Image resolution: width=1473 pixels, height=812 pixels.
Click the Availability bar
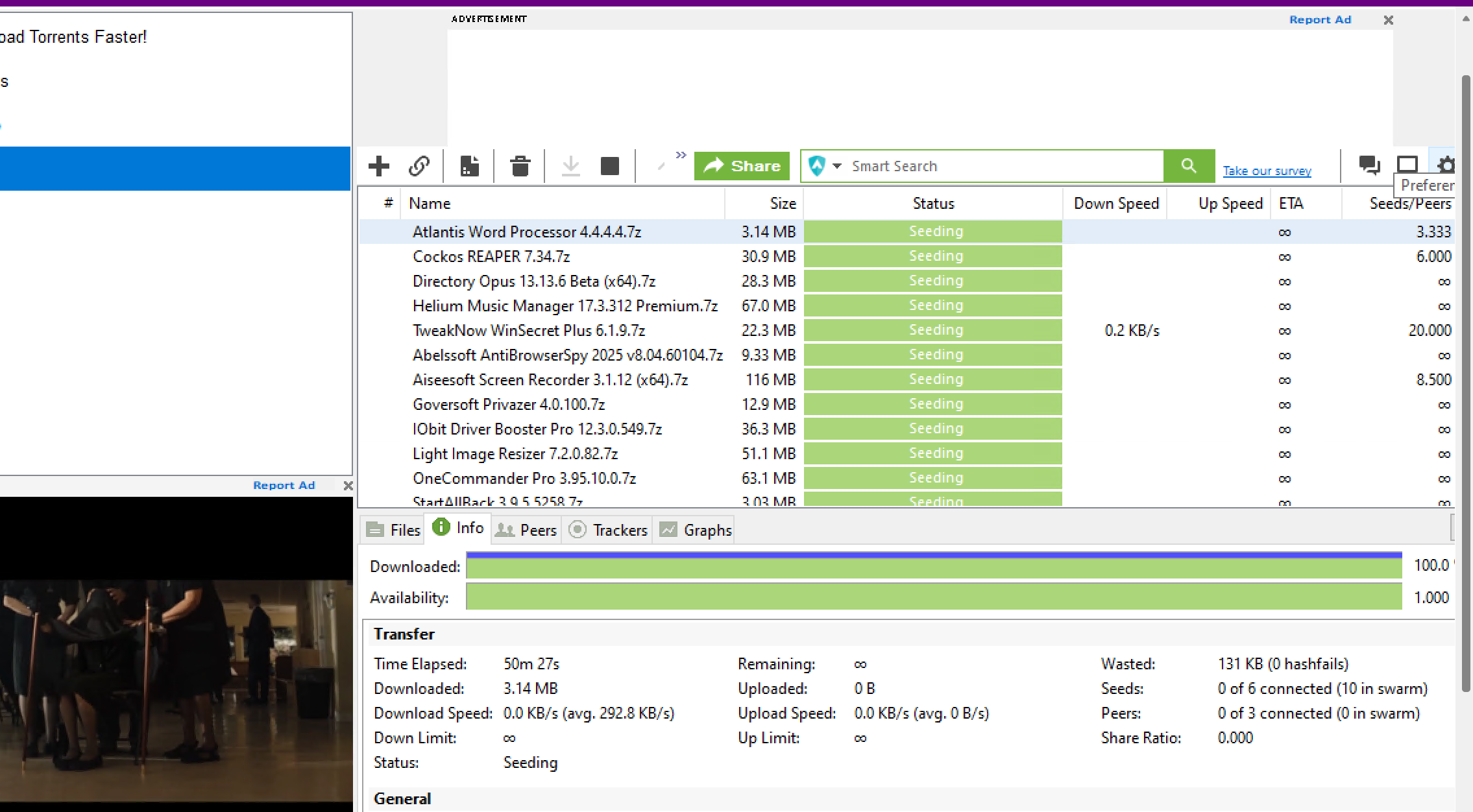[x=934, y=597]
